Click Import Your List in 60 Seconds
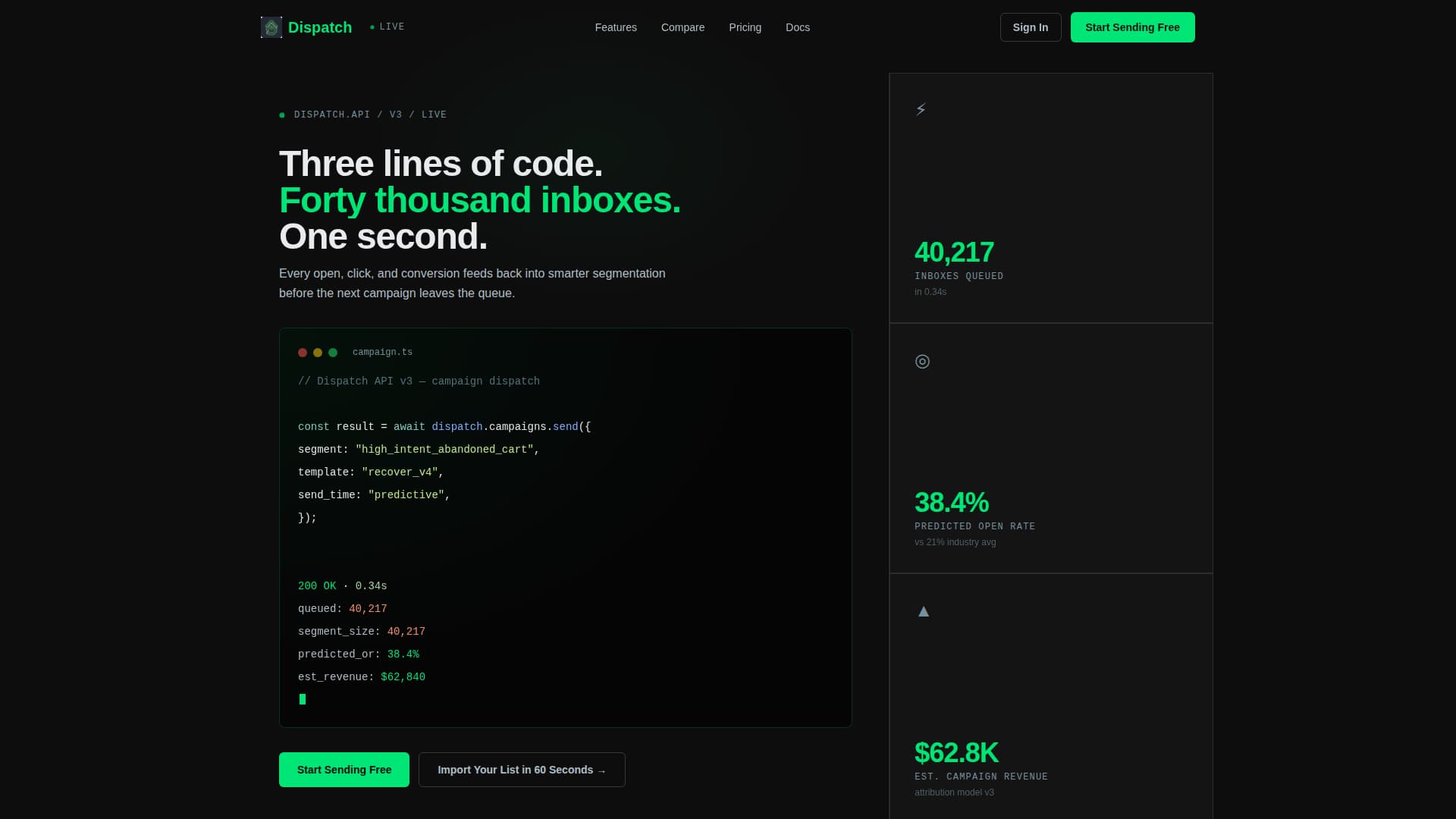The height and width of the screenshot is (819, 1456). coord(521,769)
